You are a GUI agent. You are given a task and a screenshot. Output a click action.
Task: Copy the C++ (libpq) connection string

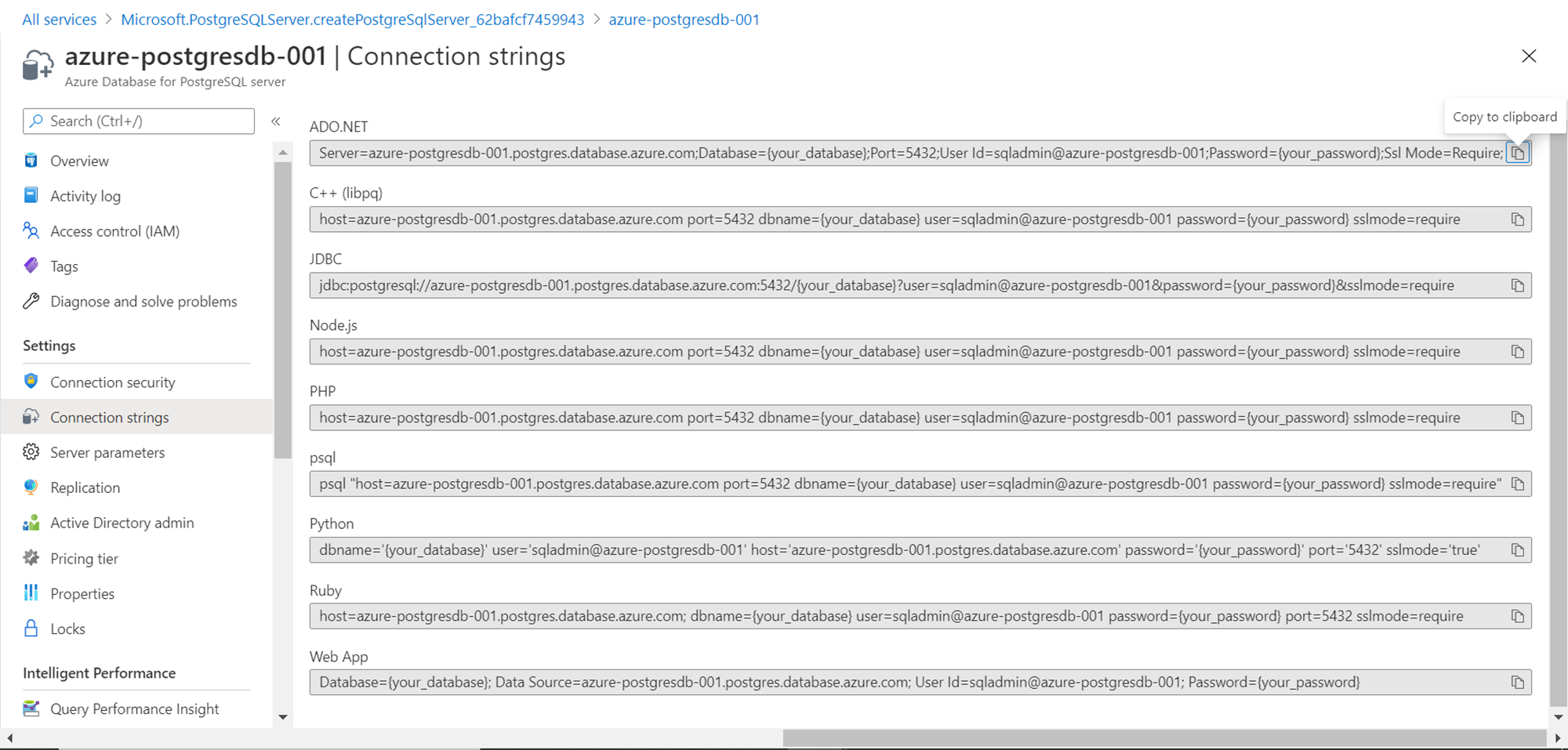point(1518,220)
